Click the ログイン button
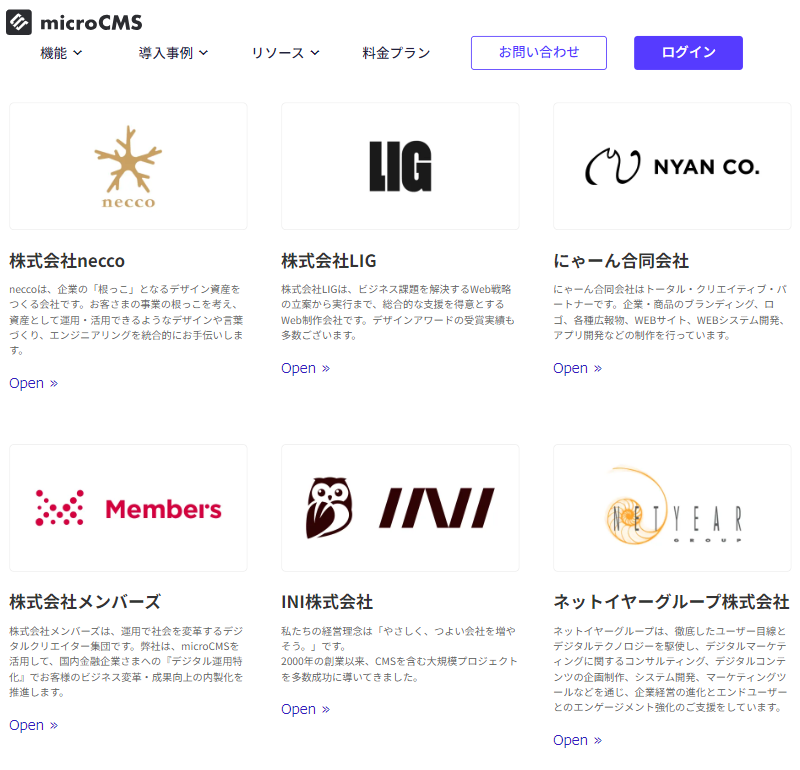 [x=688, y=53]
